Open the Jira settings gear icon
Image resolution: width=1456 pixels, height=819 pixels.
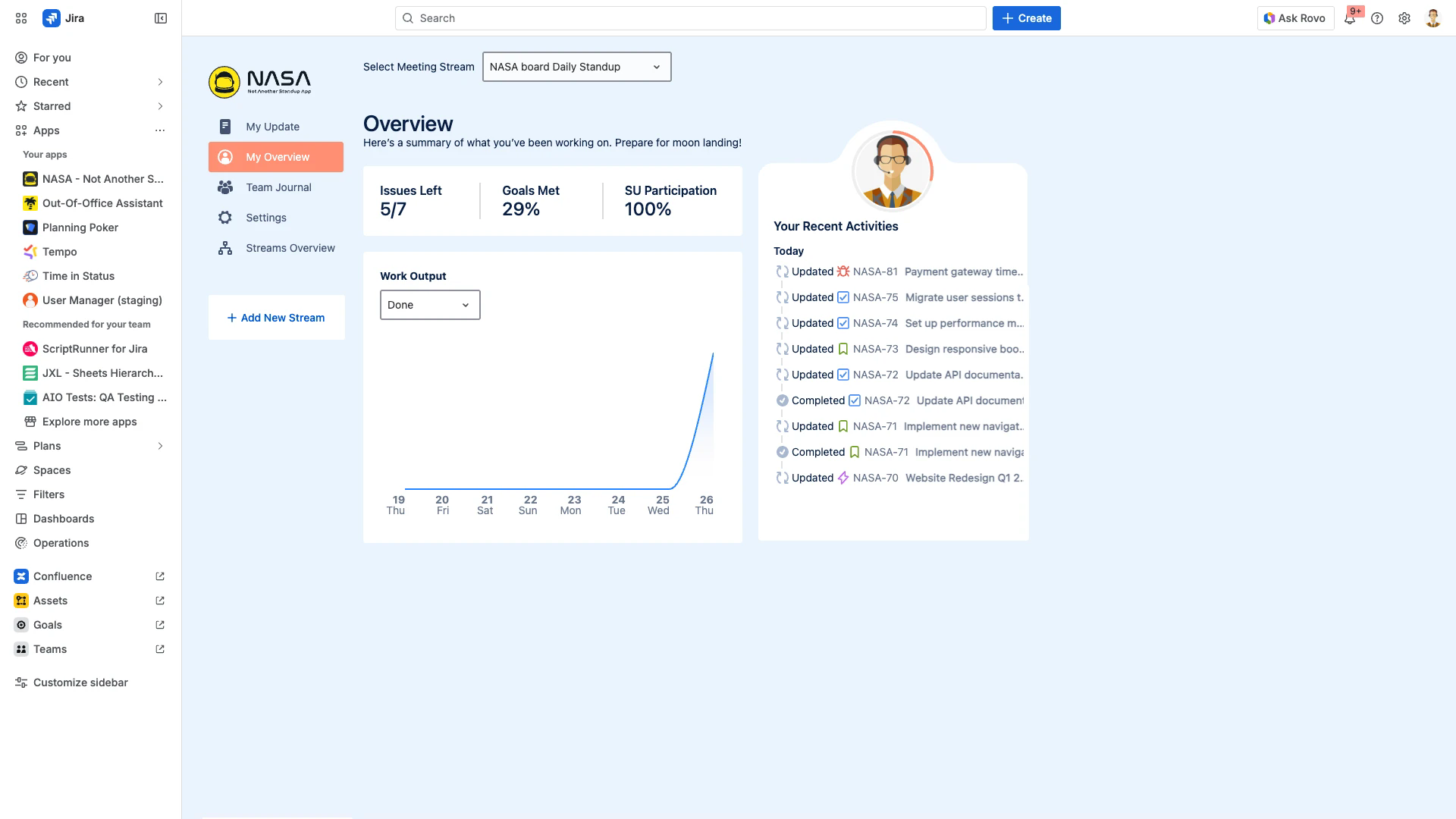[1404, 18]
